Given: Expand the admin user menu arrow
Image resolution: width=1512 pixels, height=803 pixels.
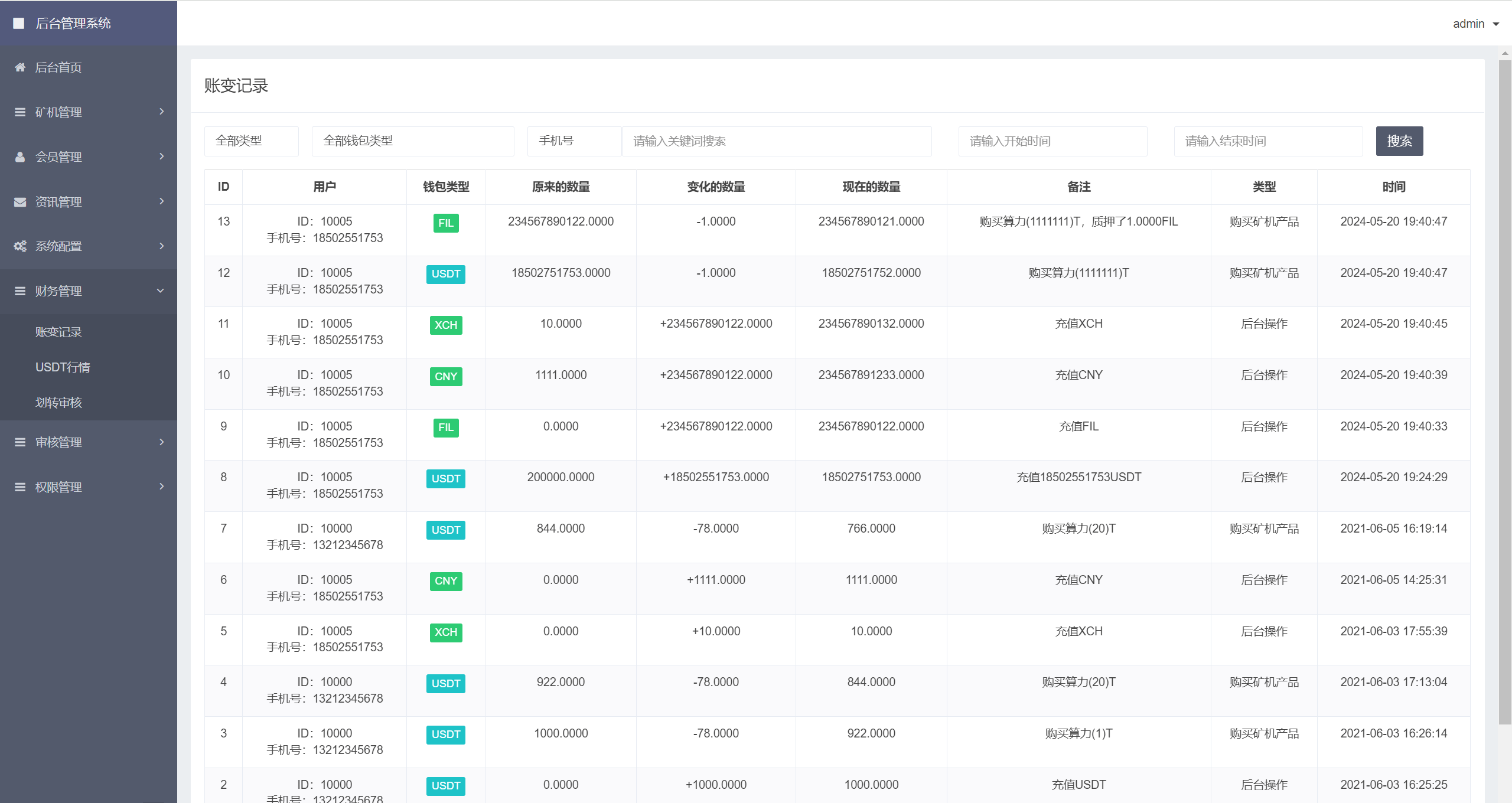Looking at the screenshot, I should pyautogui.click(x=1496, y=24).
